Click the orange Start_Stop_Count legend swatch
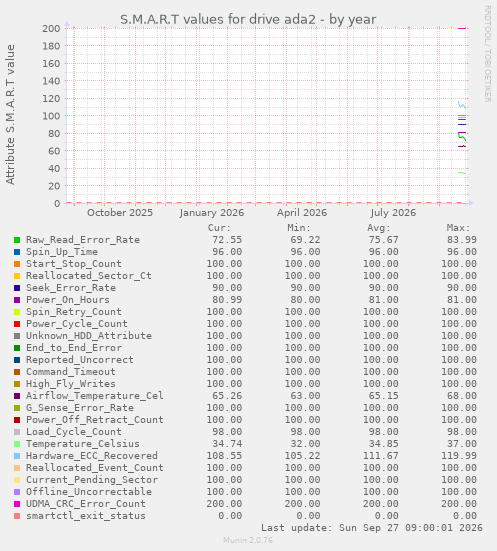 click(x=17, y=264)
